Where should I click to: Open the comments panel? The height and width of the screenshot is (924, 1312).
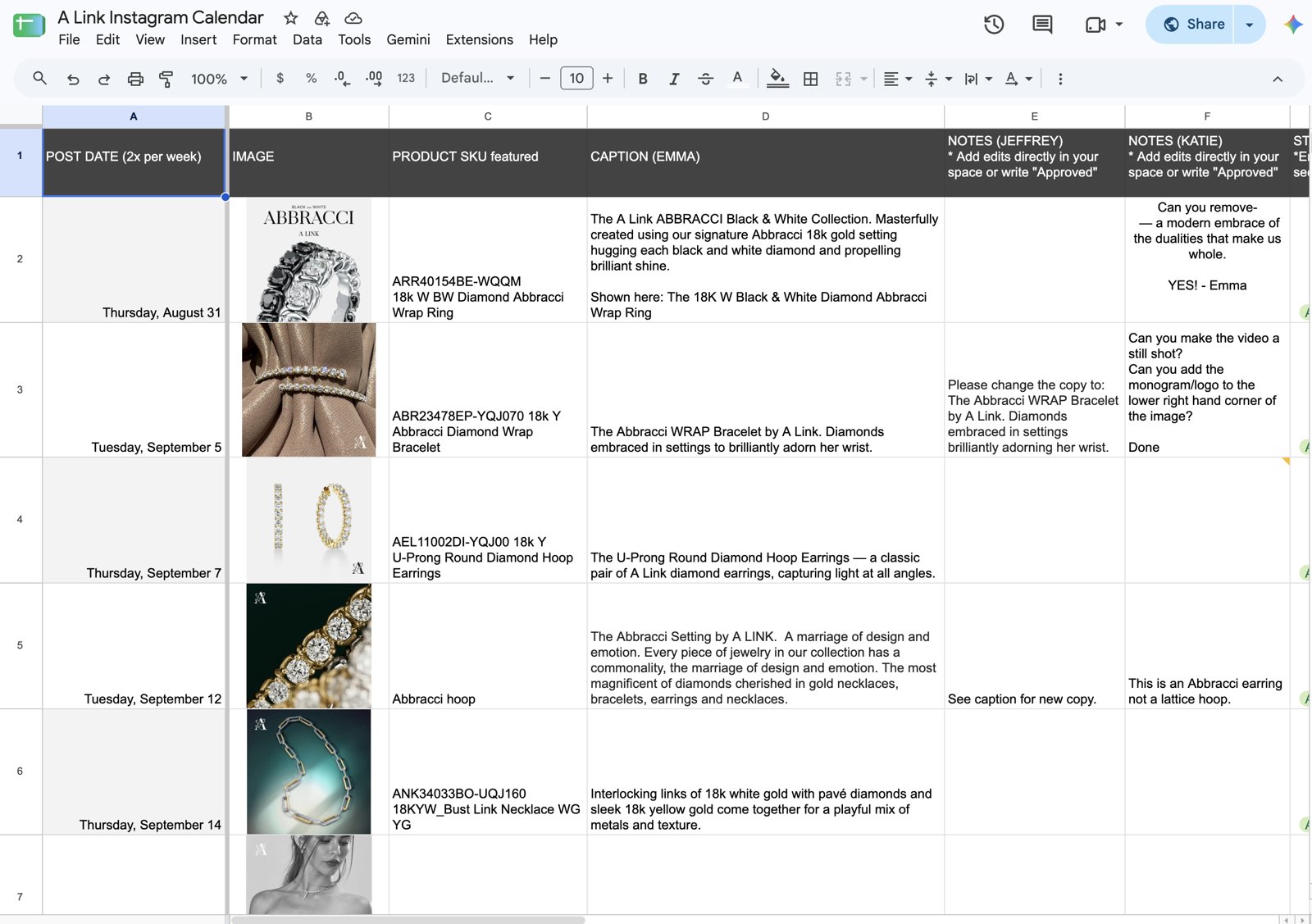1042,25
